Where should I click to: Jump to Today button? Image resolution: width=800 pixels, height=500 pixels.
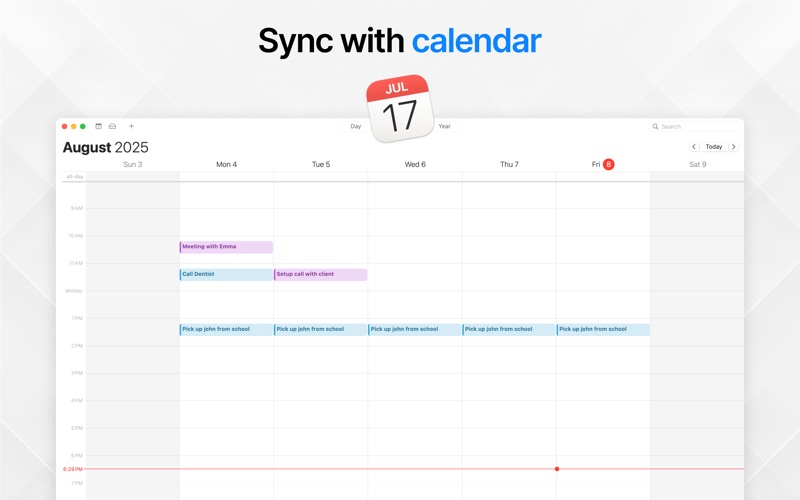coord(714,147)
